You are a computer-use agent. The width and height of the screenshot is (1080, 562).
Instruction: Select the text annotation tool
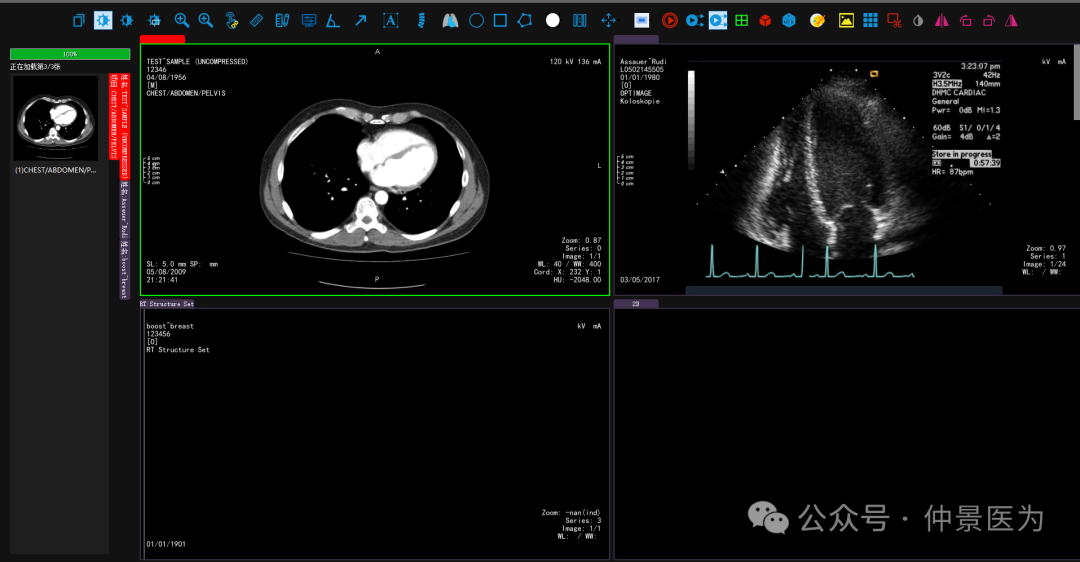pos(390,20)
